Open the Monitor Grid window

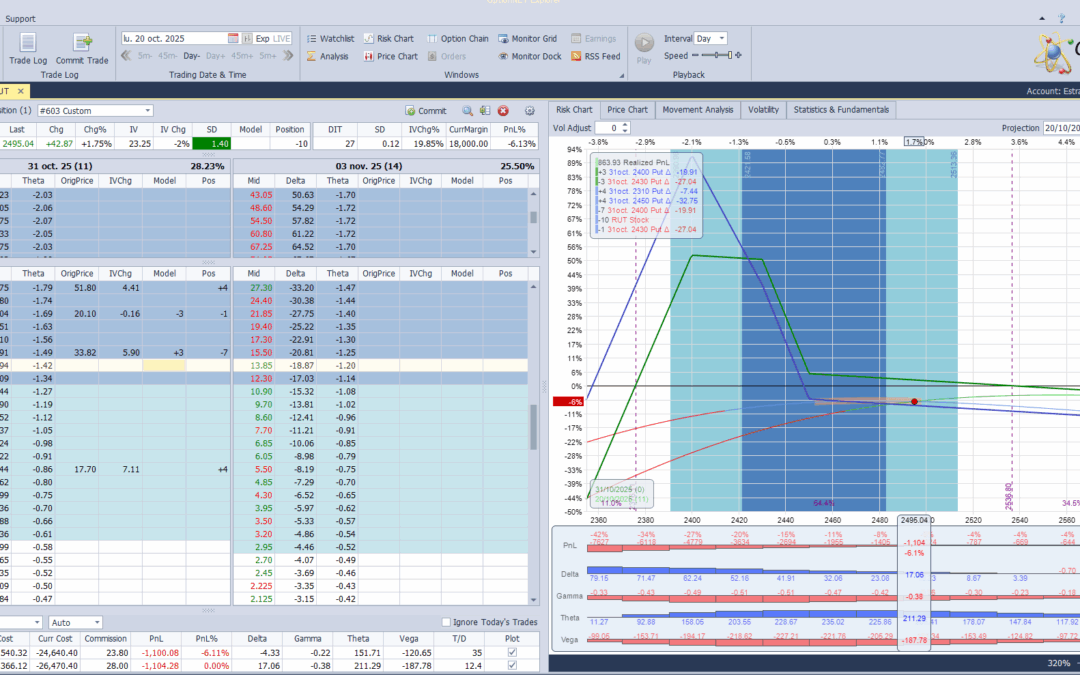(528, 39)
